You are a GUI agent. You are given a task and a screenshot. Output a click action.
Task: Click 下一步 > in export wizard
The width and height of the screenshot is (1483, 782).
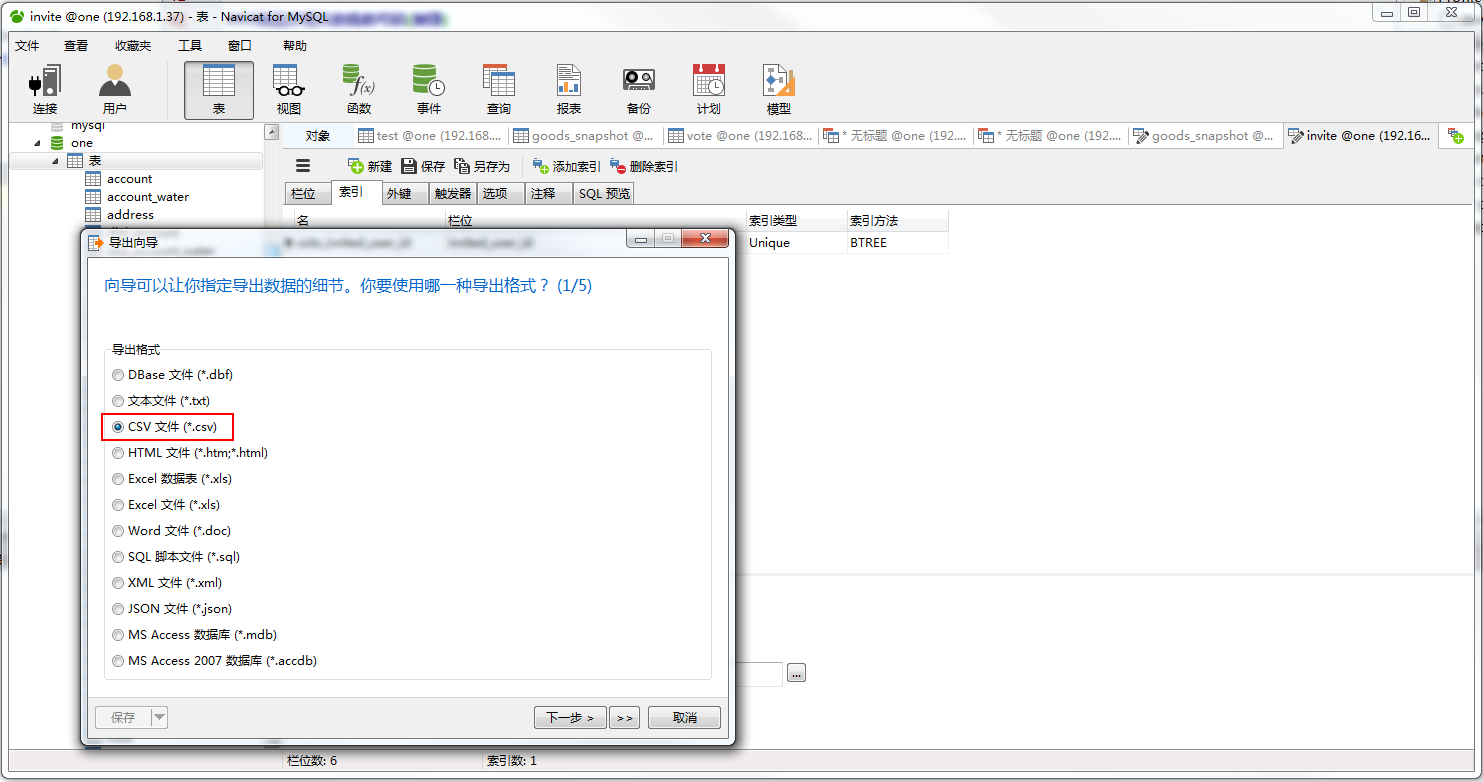point(571,718)
